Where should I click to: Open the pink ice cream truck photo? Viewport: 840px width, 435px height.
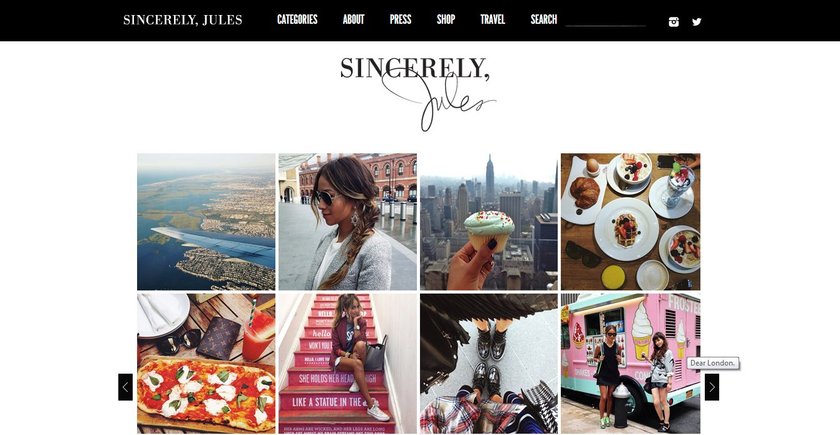coord(631,363)
